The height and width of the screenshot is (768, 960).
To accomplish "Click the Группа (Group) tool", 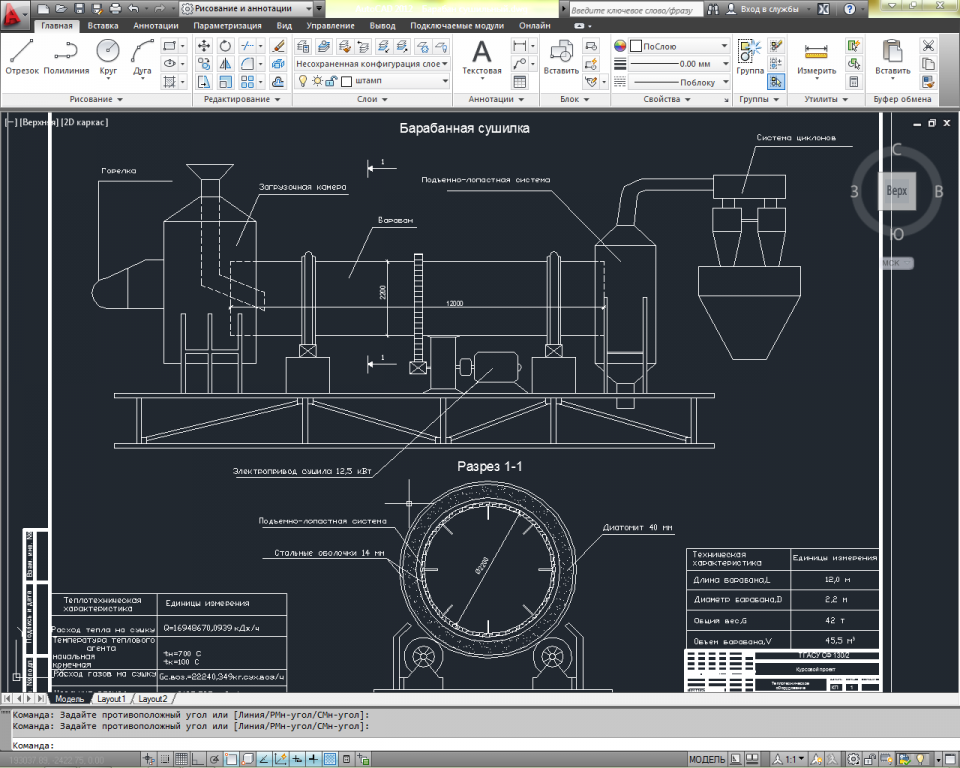I will point(750,57).
